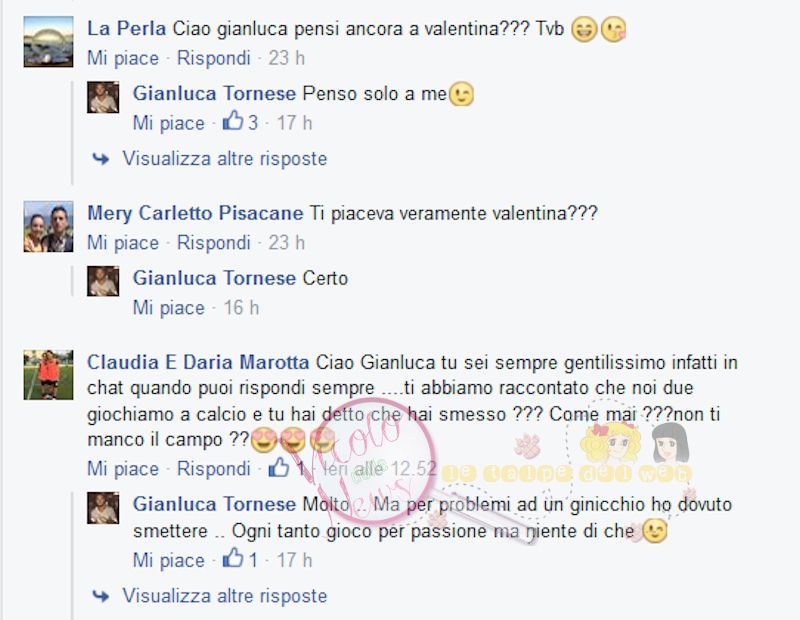Open Claudia E Daria Marotta's avatar
800x620 pixels.
tap(48, 375)
